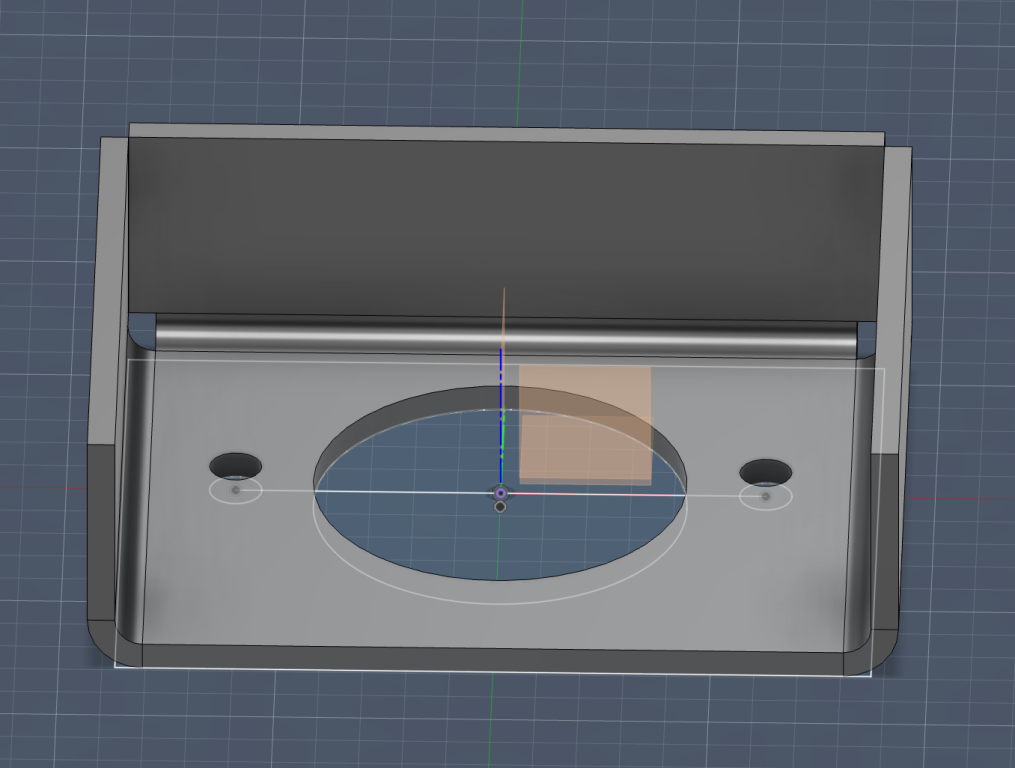Click the small point just below origin
Image resolution: width=1015 pixels, height=768 pixels.
click(x=500, y=507)
